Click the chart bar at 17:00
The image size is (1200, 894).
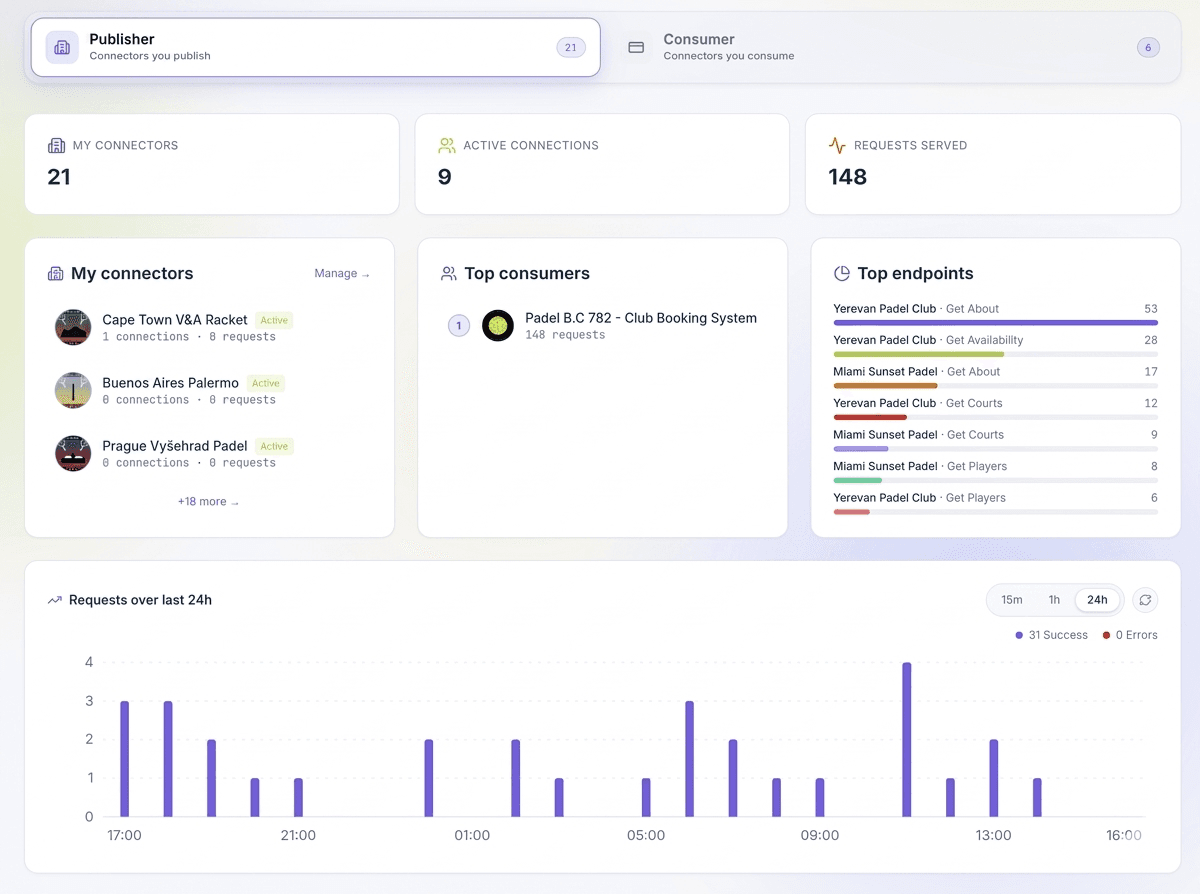[125, 759]
